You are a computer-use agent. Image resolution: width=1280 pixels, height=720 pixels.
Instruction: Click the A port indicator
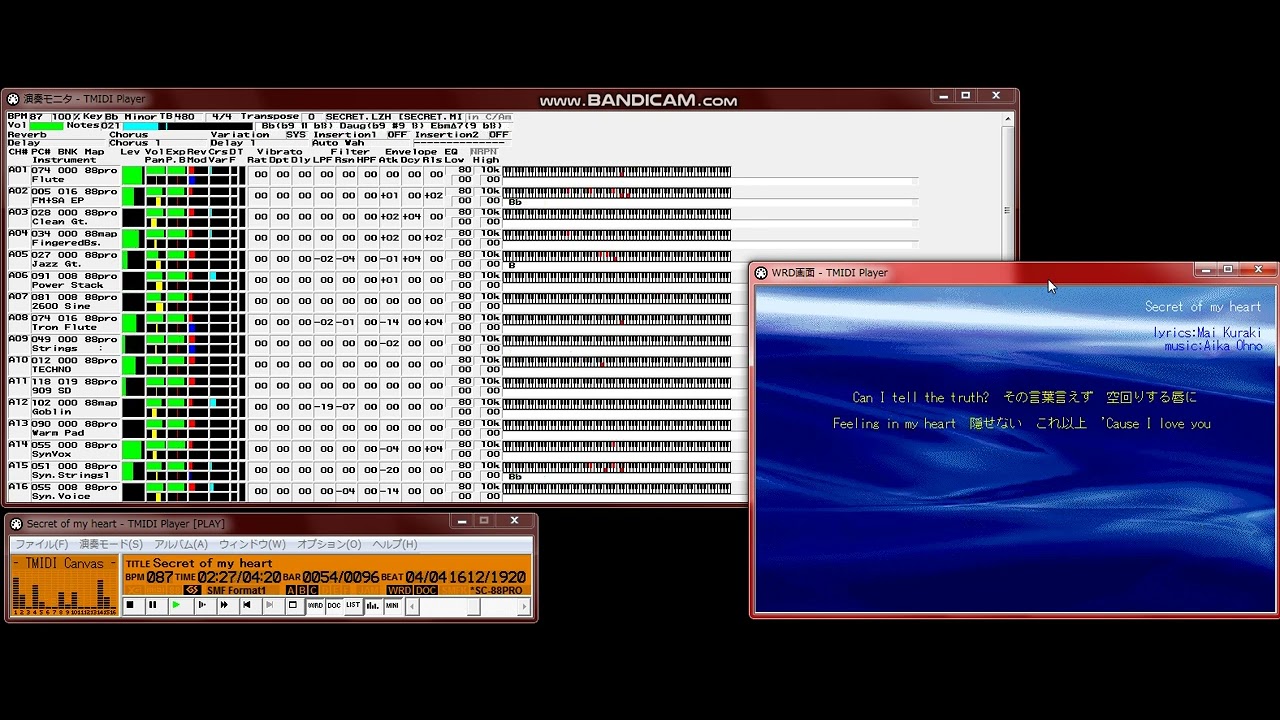[291, 591]
